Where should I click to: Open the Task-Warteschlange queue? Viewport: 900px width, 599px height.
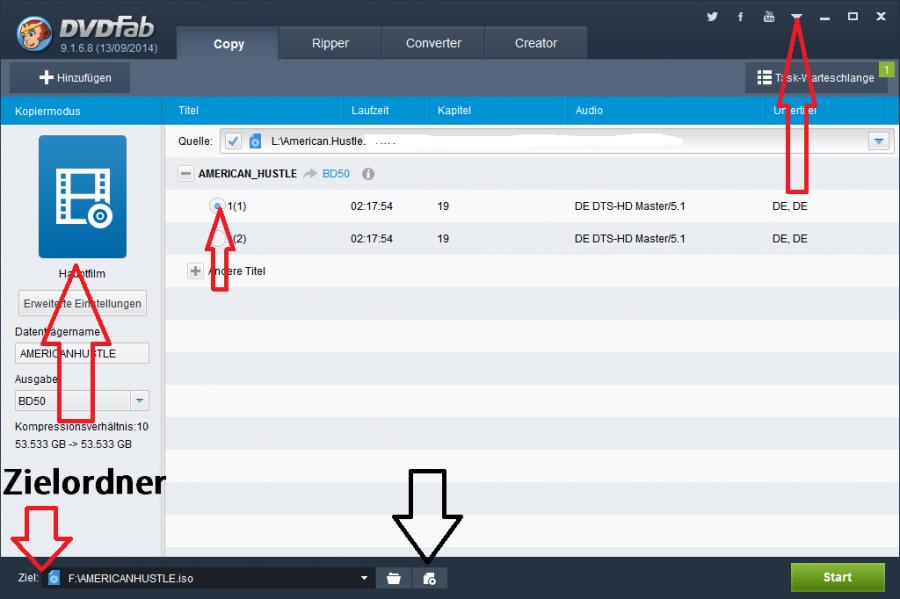[816, 77]
